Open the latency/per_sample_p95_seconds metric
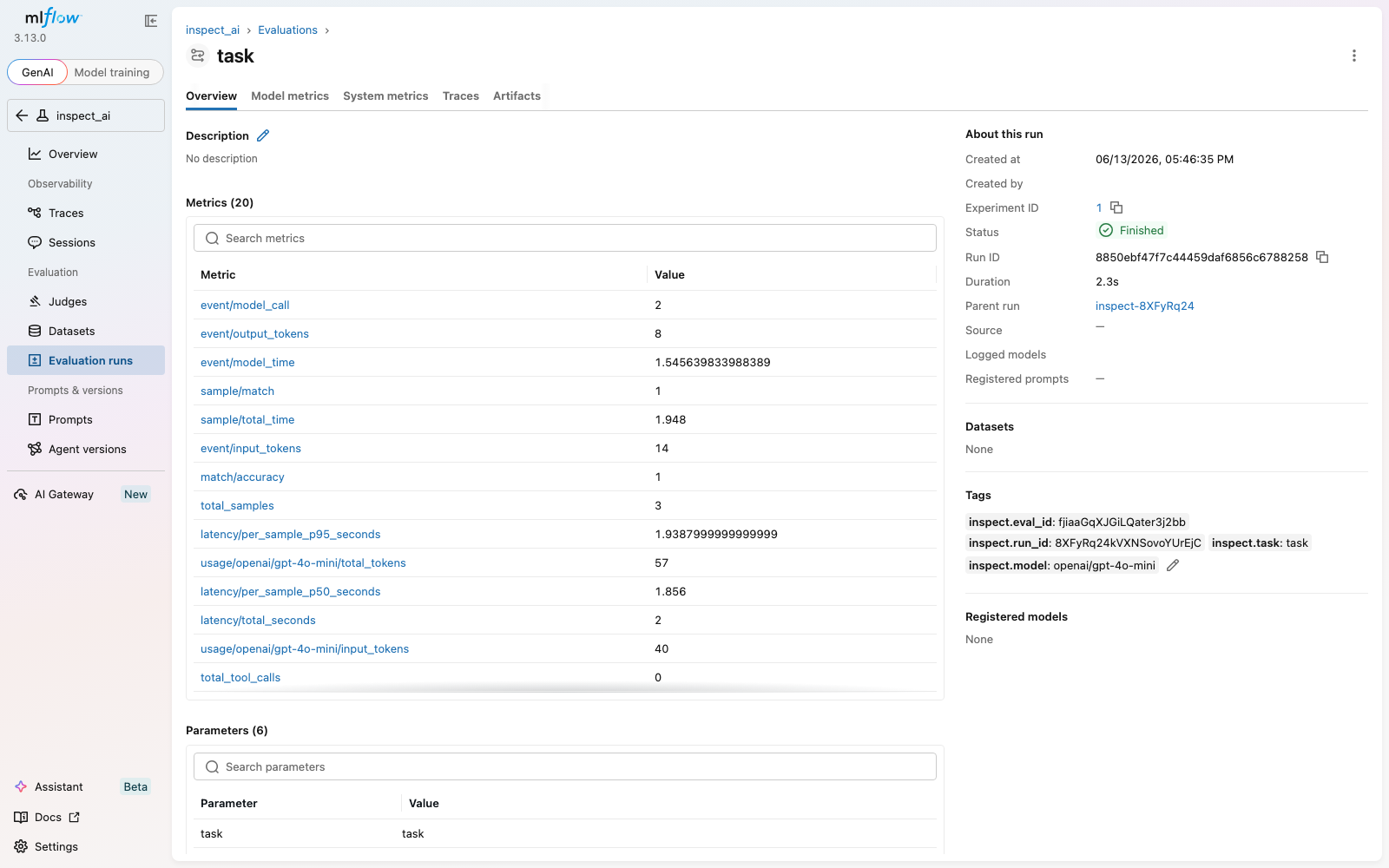 (x=290, y=534)
